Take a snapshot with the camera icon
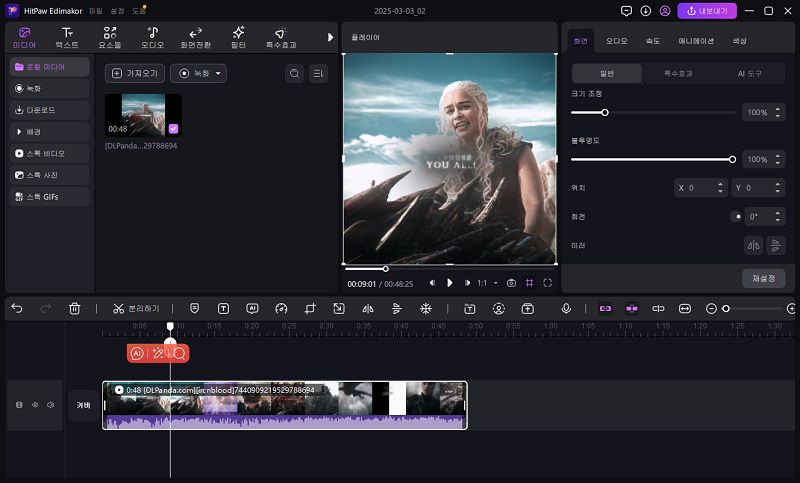800x483 pixels. click(x=511, y=283)
